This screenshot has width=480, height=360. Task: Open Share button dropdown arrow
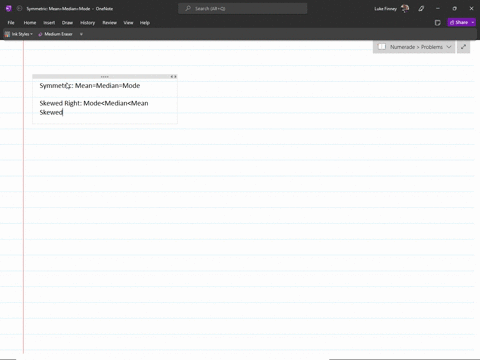473,22
